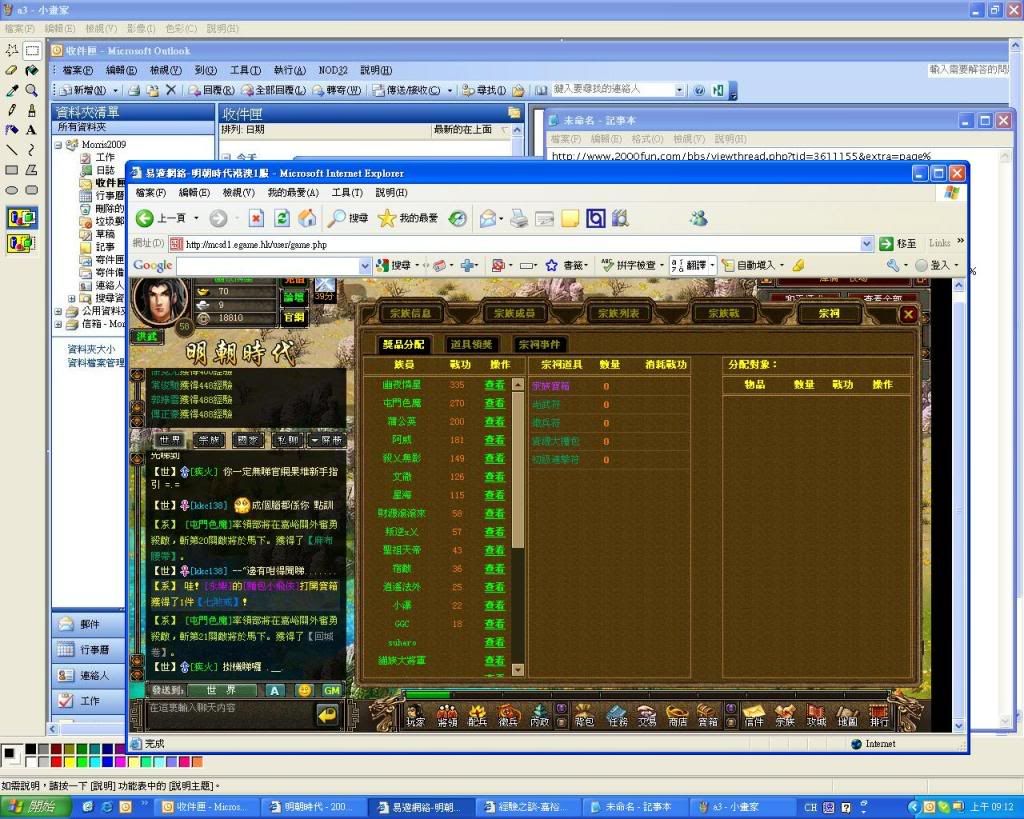Open the address bar dropdown arrow
The width and height of the screenshot is (1024, 819).
(x=867, y=244)
